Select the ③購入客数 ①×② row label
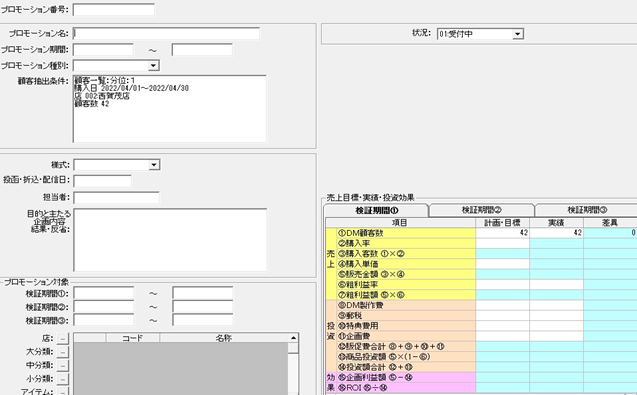Image resolution: width=637 pixels, height=395 pixels. point(406,254)
